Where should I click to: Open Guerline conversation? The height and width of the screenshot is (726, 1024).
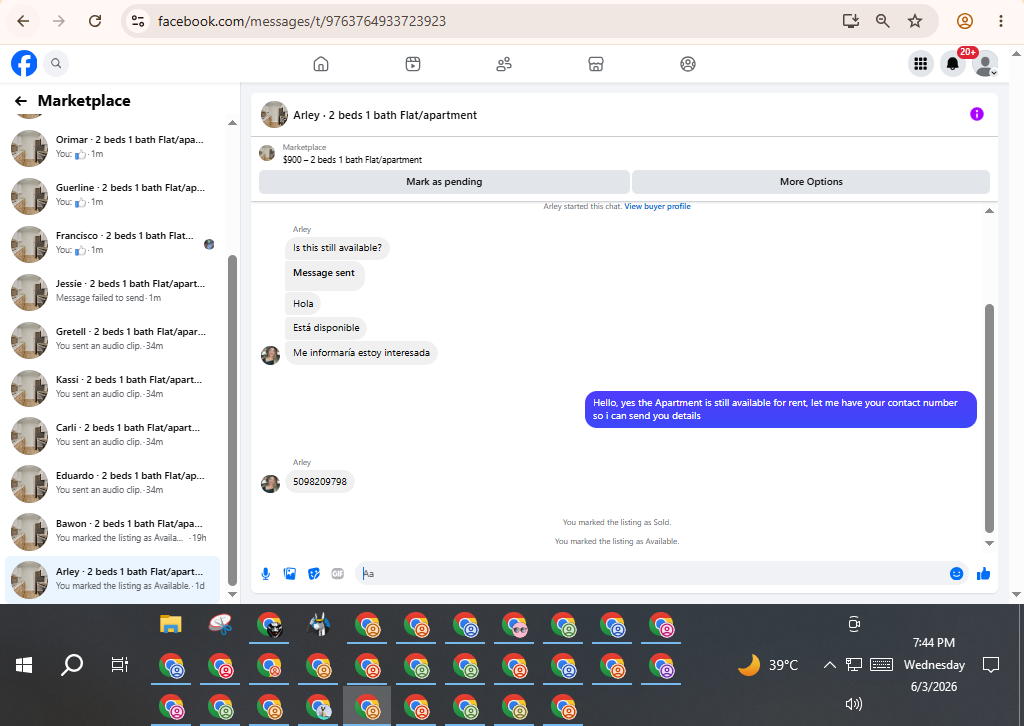112,196
